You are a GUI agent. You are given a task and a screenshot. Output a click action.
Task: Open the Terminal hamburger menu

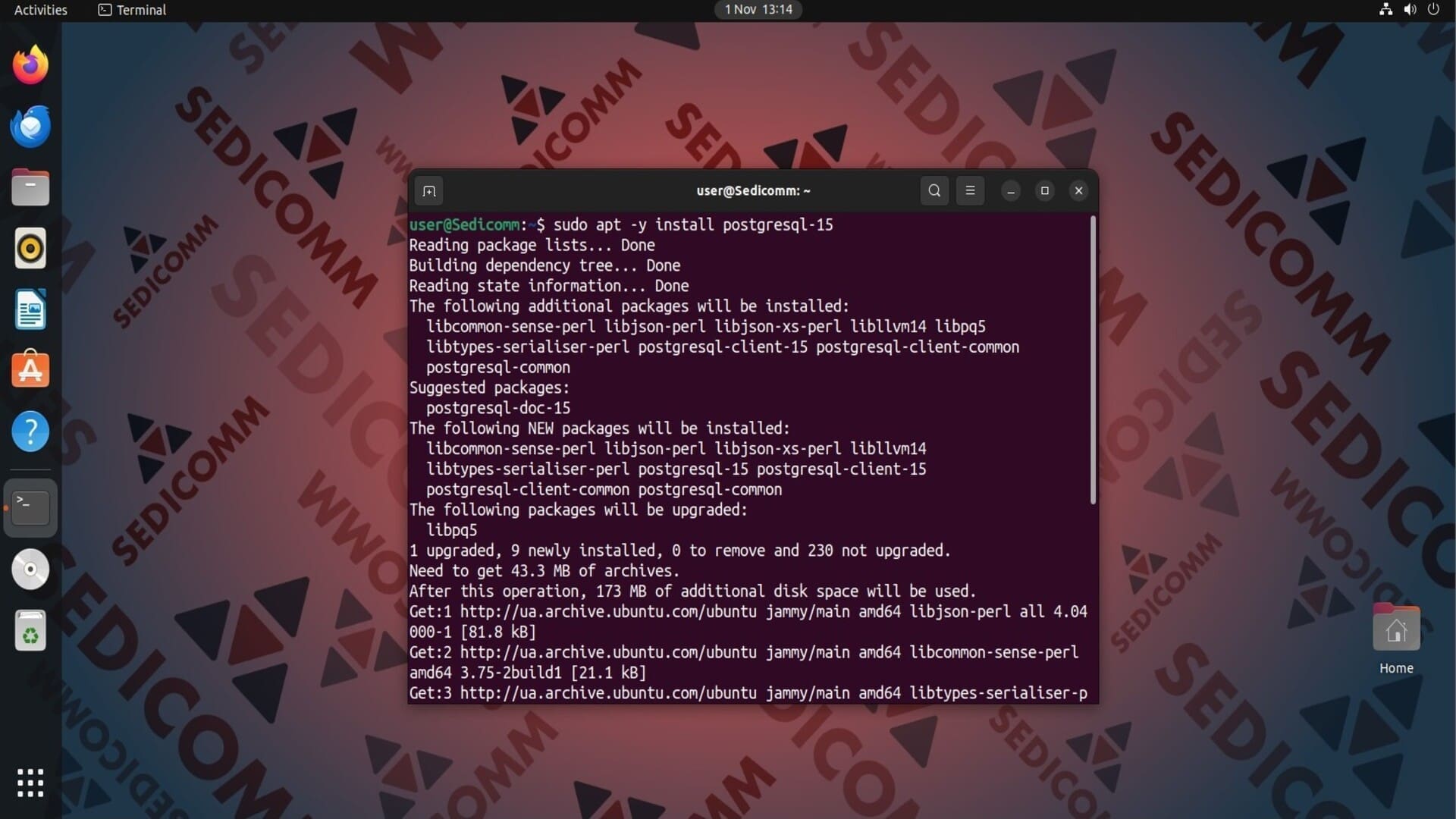tap(970, 191)
